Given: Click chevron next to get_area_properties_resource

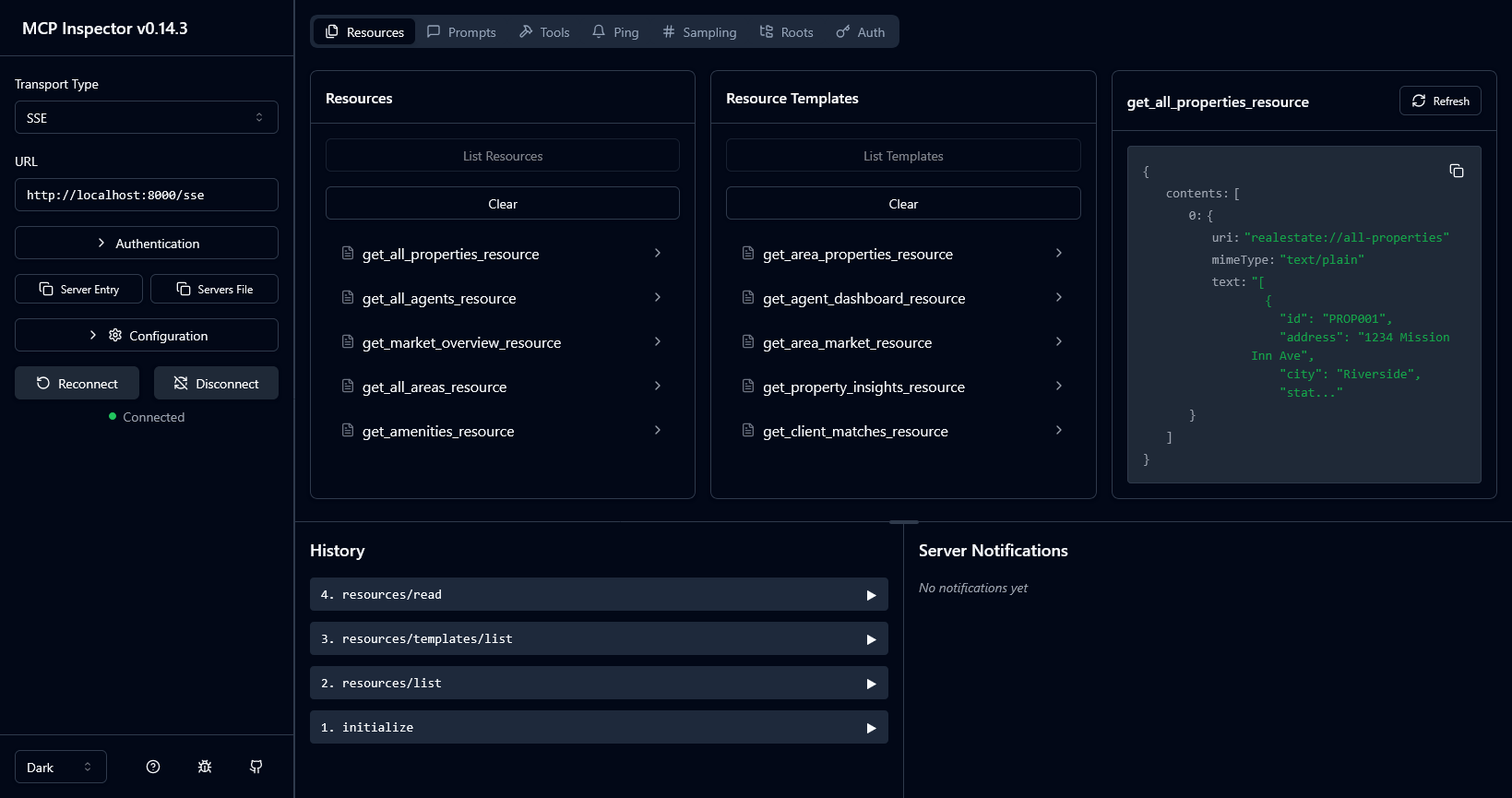Looking at the screenshot, I should pyautogui.click(x=1059, y=253).
